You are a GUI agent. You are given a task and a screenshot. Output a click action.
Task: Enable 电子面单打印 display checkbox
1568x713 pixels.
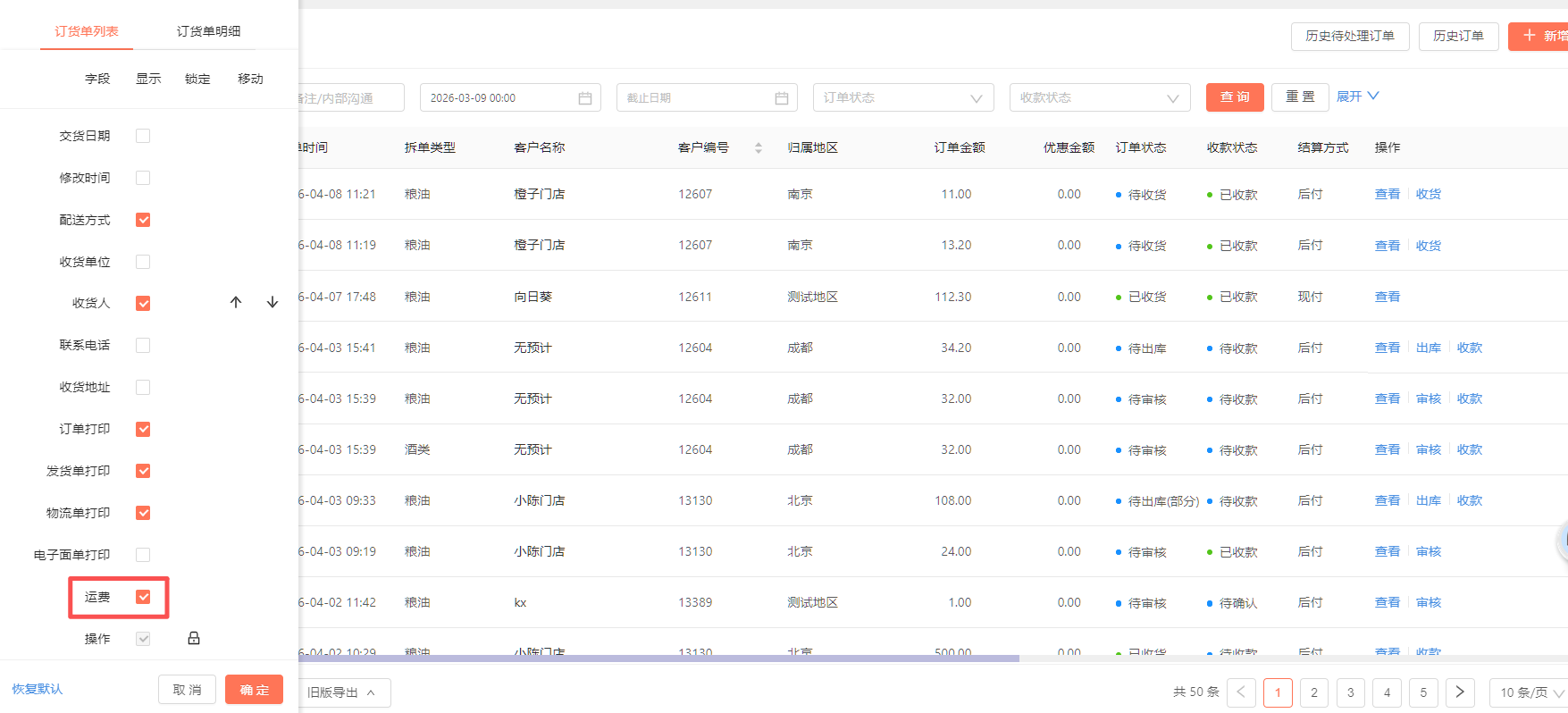pos(143,555)
